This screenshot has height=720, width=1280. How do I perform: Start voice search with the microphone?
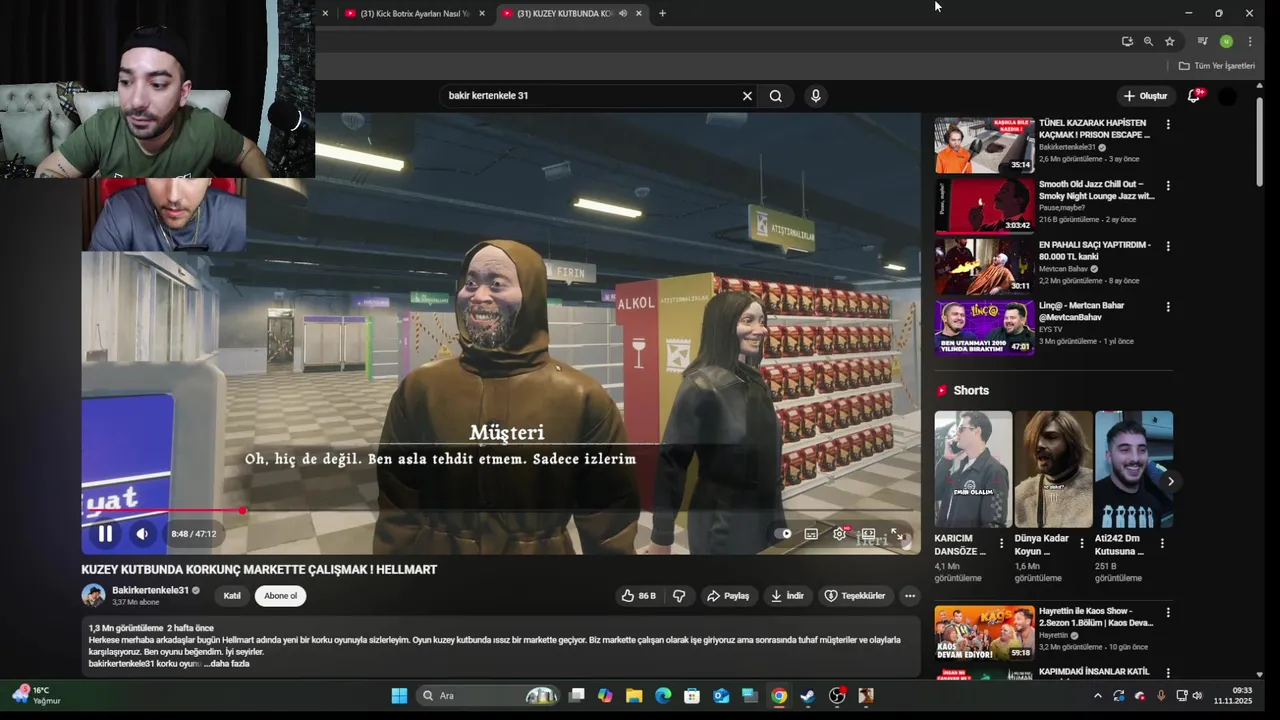[x=816, y=96]
